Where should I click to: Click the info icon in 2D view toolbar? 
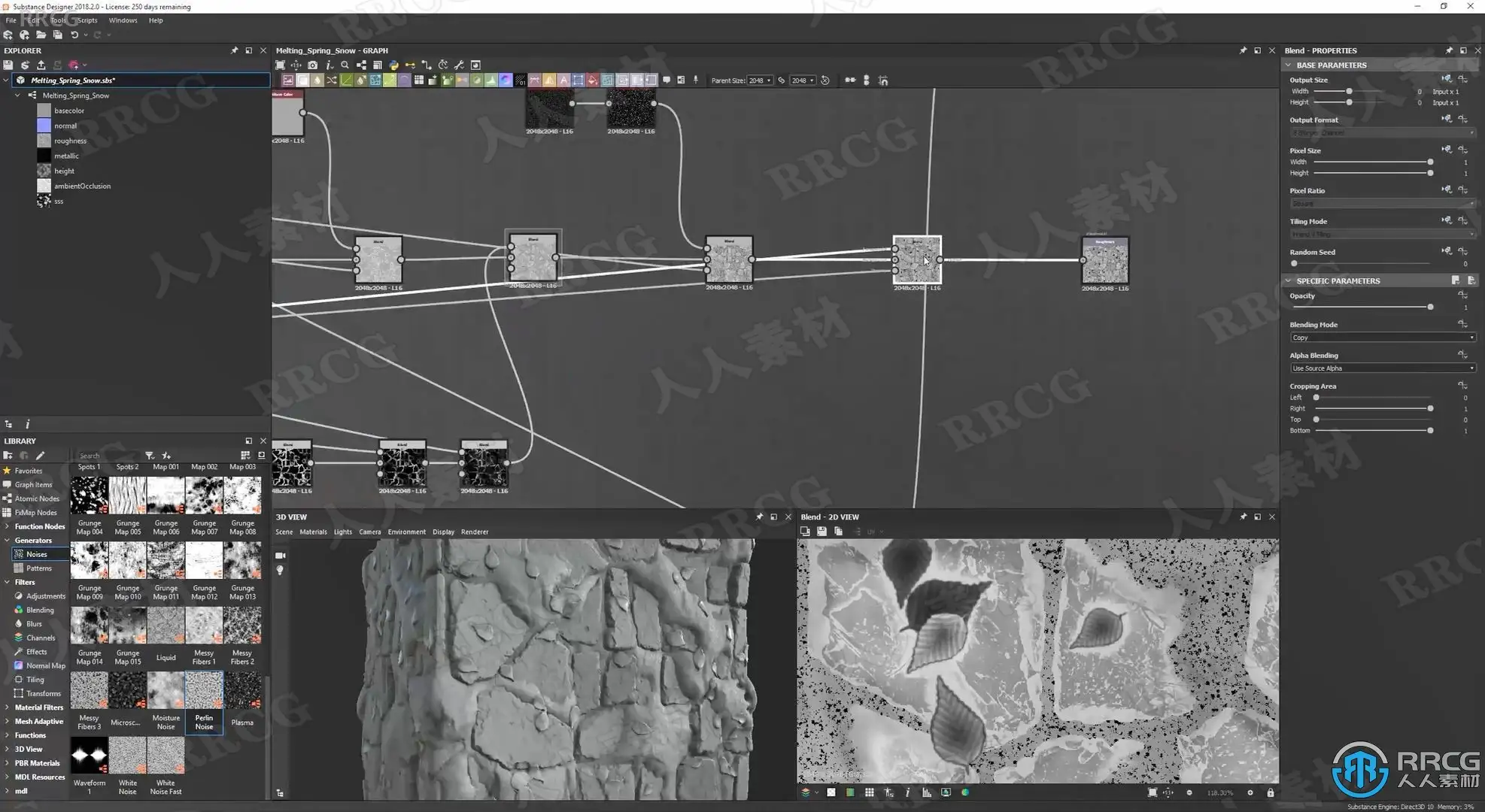point(907,792)
